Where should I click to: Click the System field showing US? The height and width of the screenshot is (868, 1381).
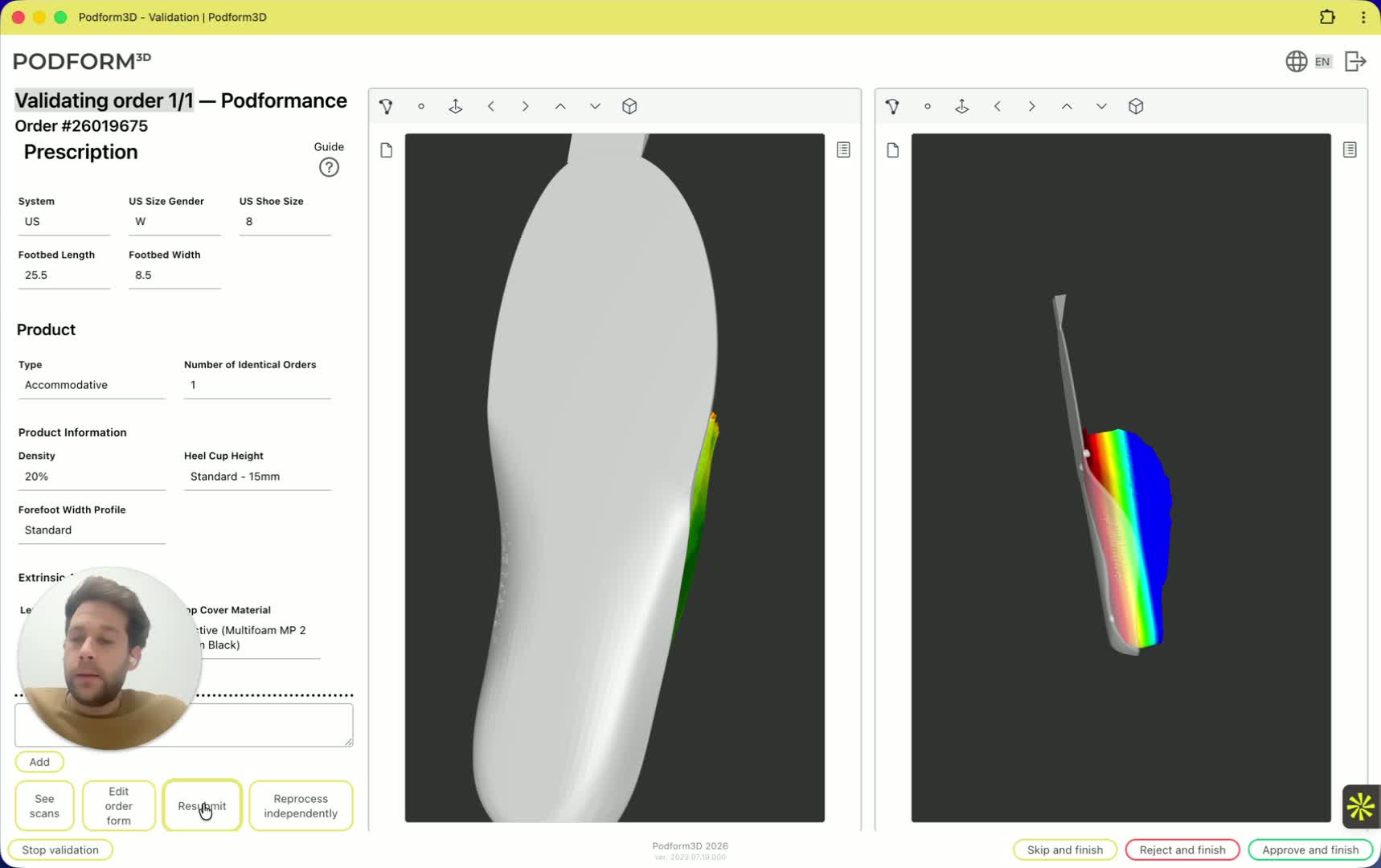coord(64,222)
